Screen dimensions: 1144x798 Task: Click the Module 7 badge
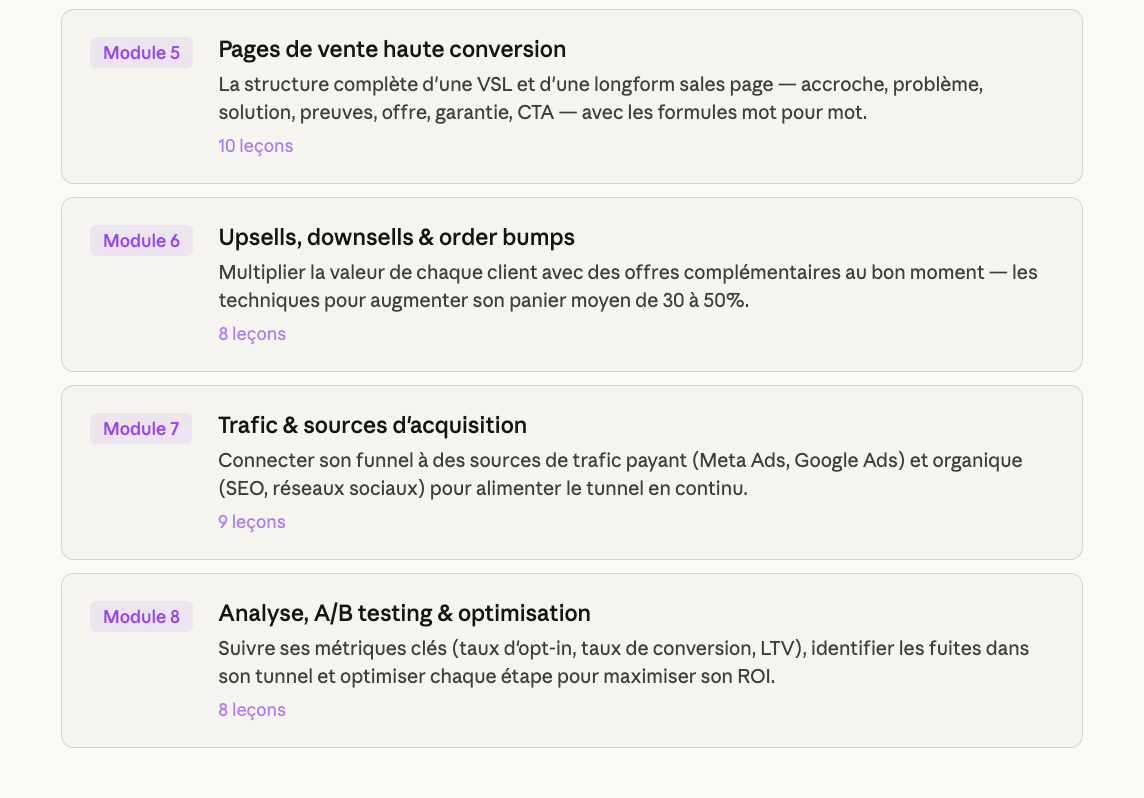click(x=141, y=429)
